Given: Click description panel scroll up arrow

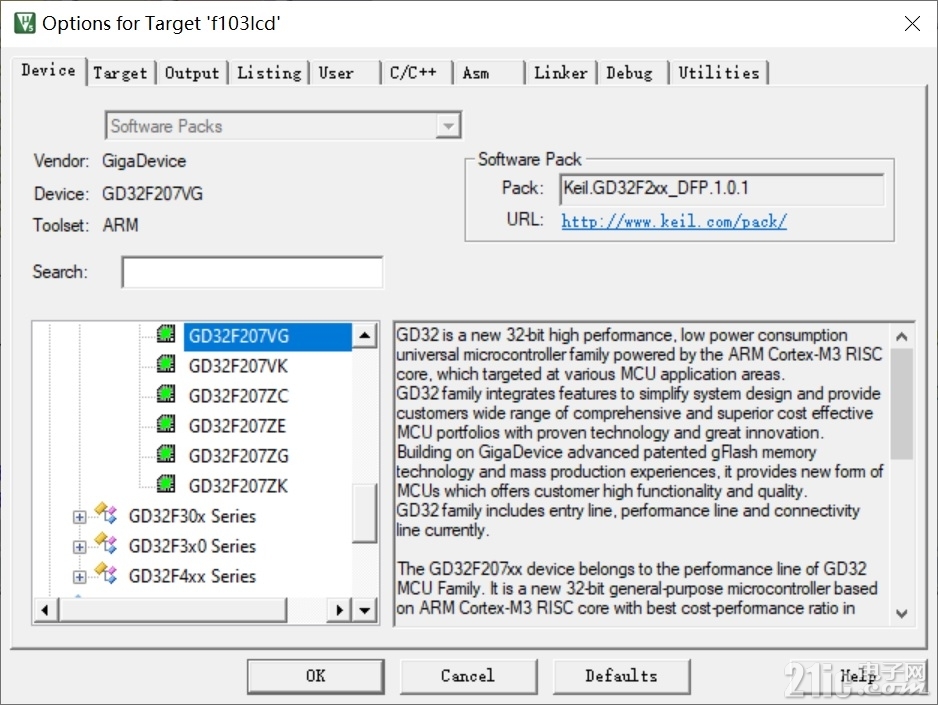Looking at the screenshot, I should click(902, 336).
